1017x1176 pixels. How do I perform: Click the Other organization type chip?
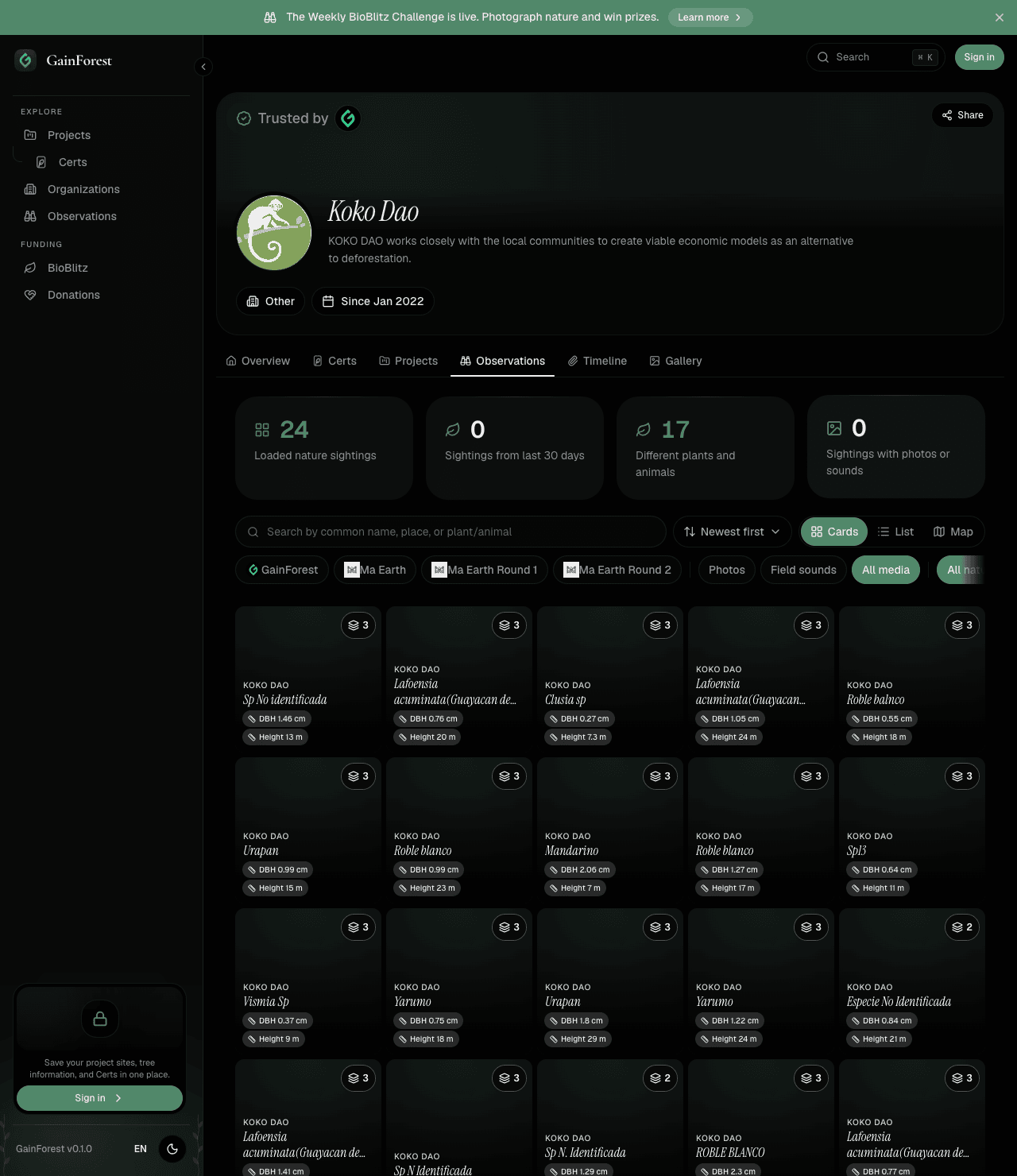(270, 301)
